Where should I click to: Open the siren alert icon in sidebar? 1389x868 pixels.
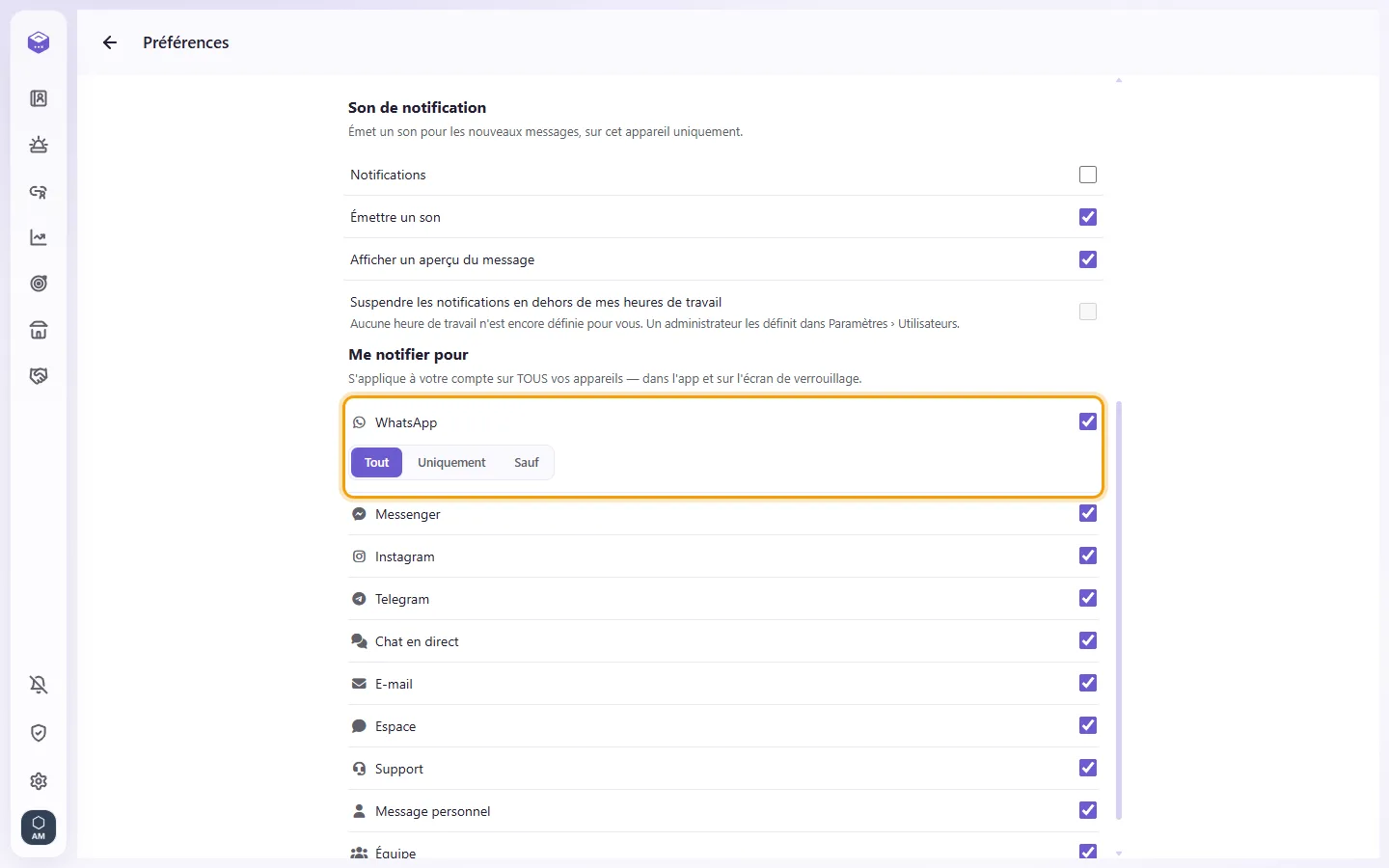point(39,145)
